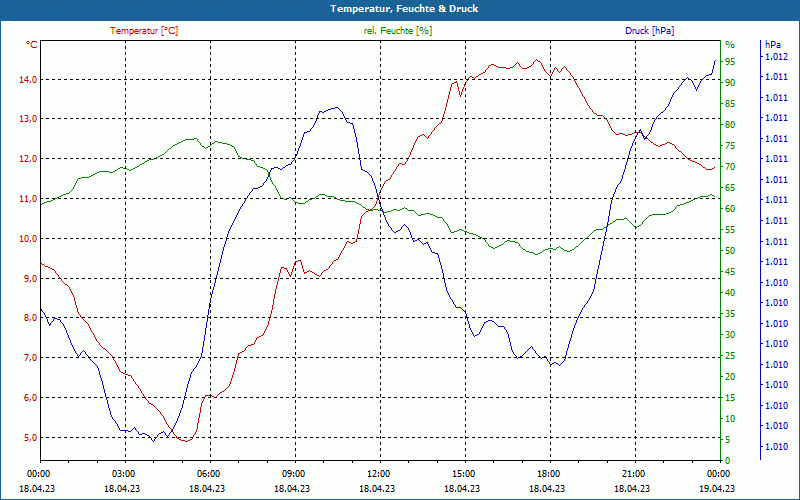Screen dimensions: 800x500
Task: Click the chart title Temperatur, Feuchte & Druck
Action: 404,9
